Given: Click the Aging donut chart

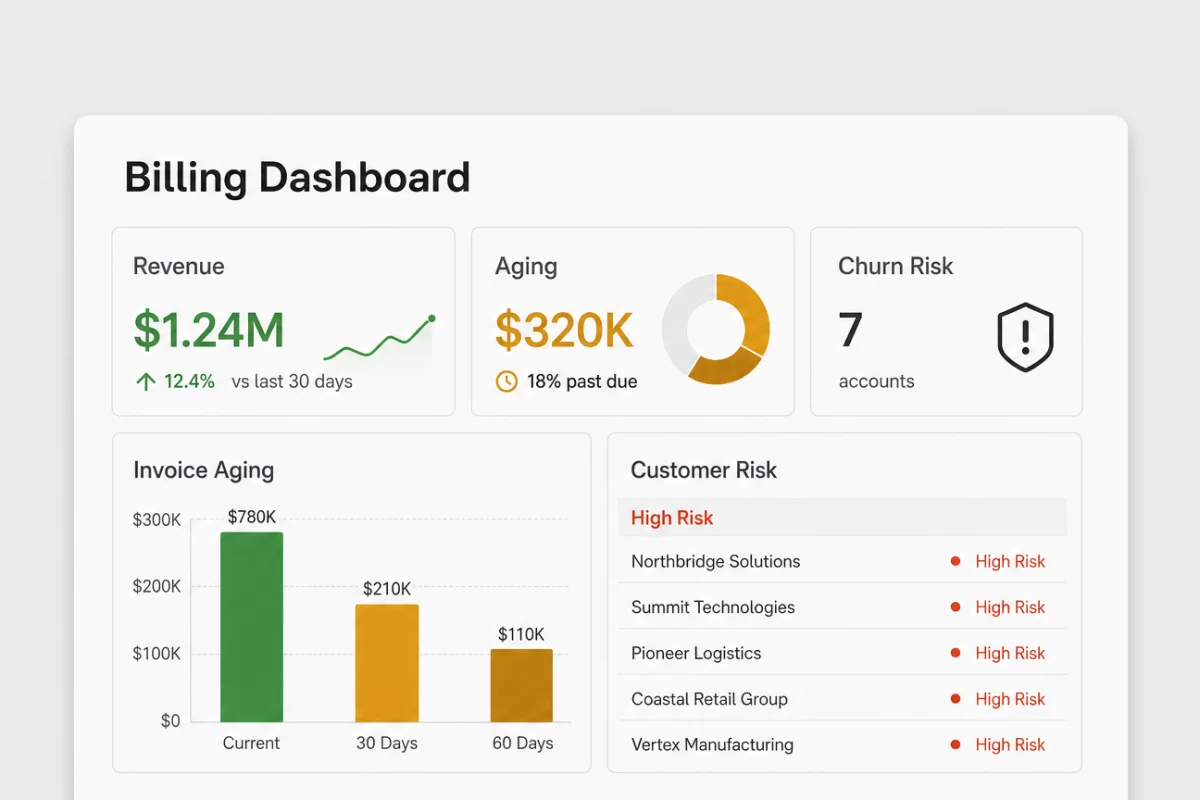Looking at the screenshot, I should tap(716, 329).
